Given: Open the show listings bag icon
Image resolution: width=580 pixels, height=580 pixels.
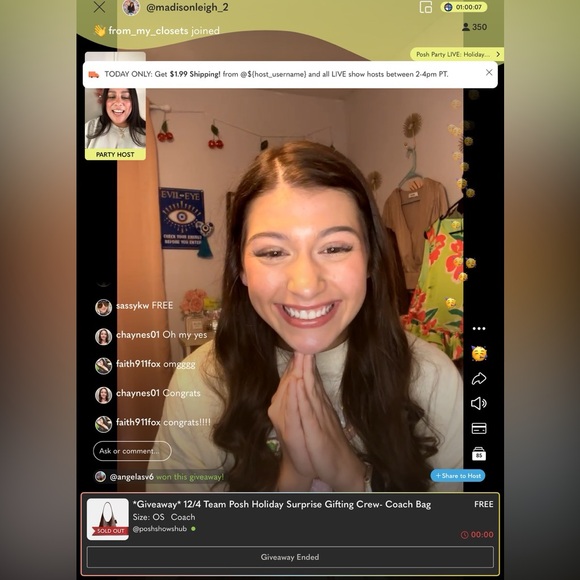Looking at the screenshot, I should pyautogui.click(x=479, y=454).
